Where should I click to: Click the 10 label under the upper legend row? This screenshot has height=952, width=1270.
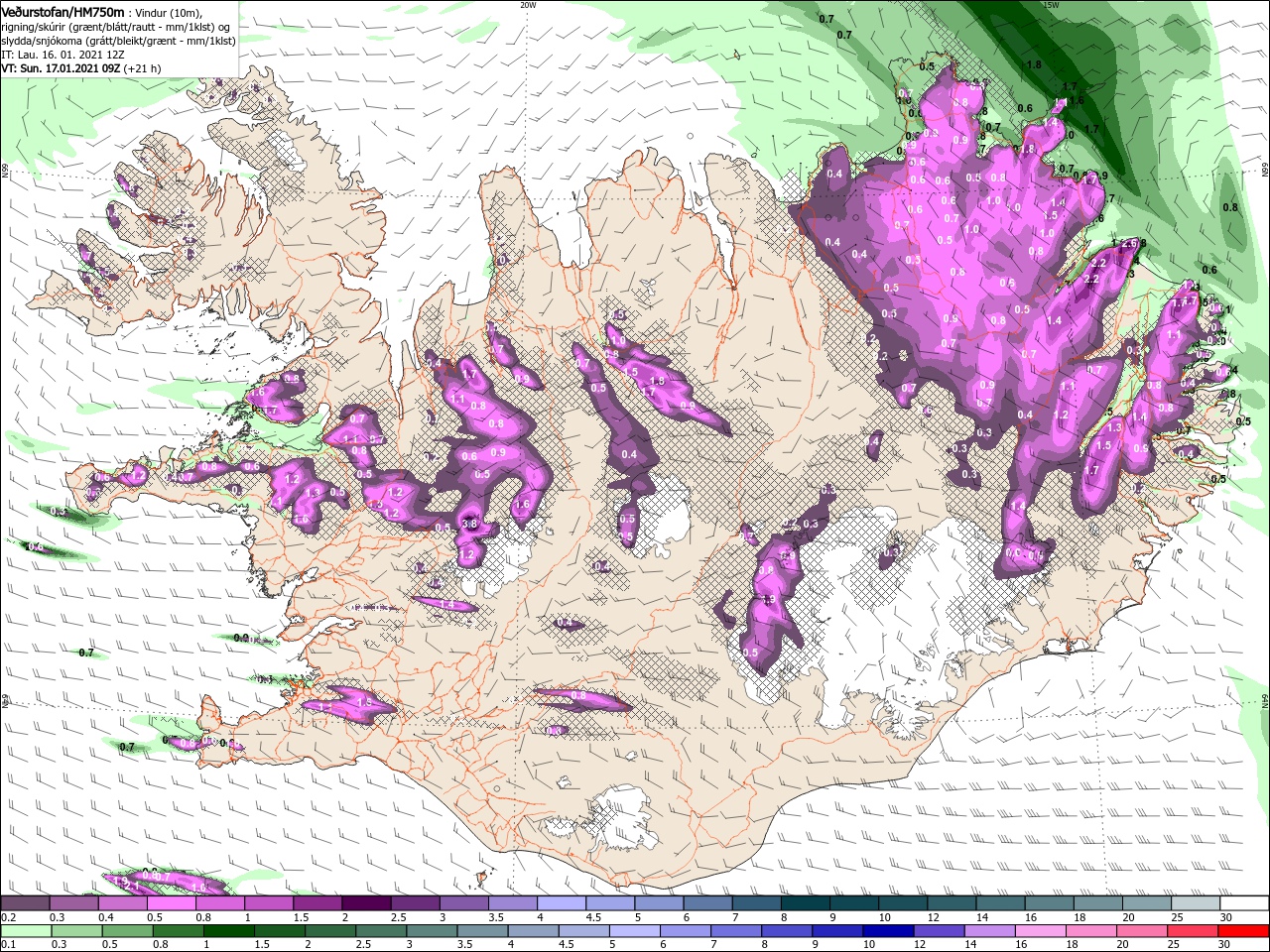[x=884, y=917]
